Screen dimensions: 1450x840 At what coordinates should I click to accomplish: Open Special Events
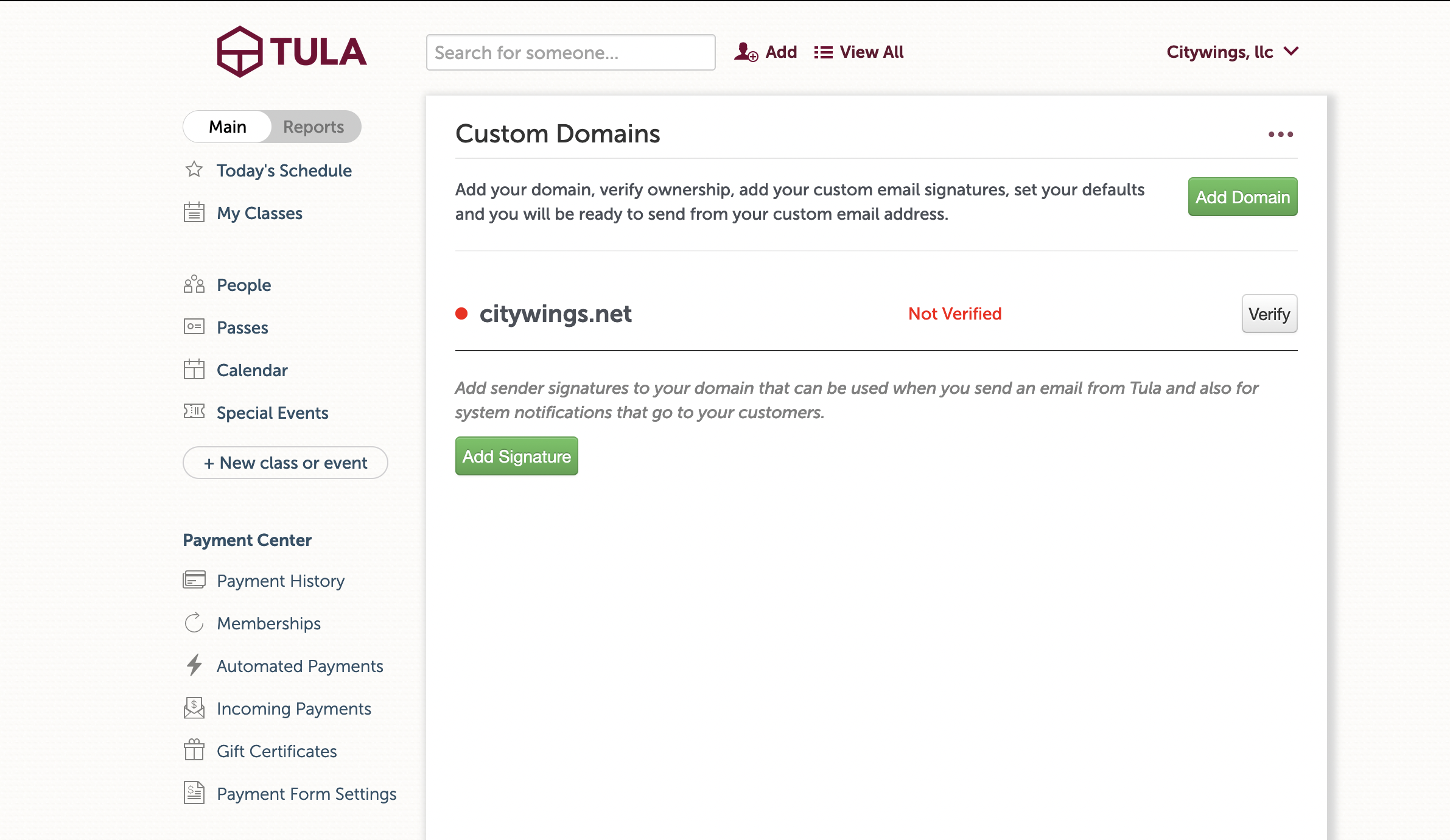[272, 413]
